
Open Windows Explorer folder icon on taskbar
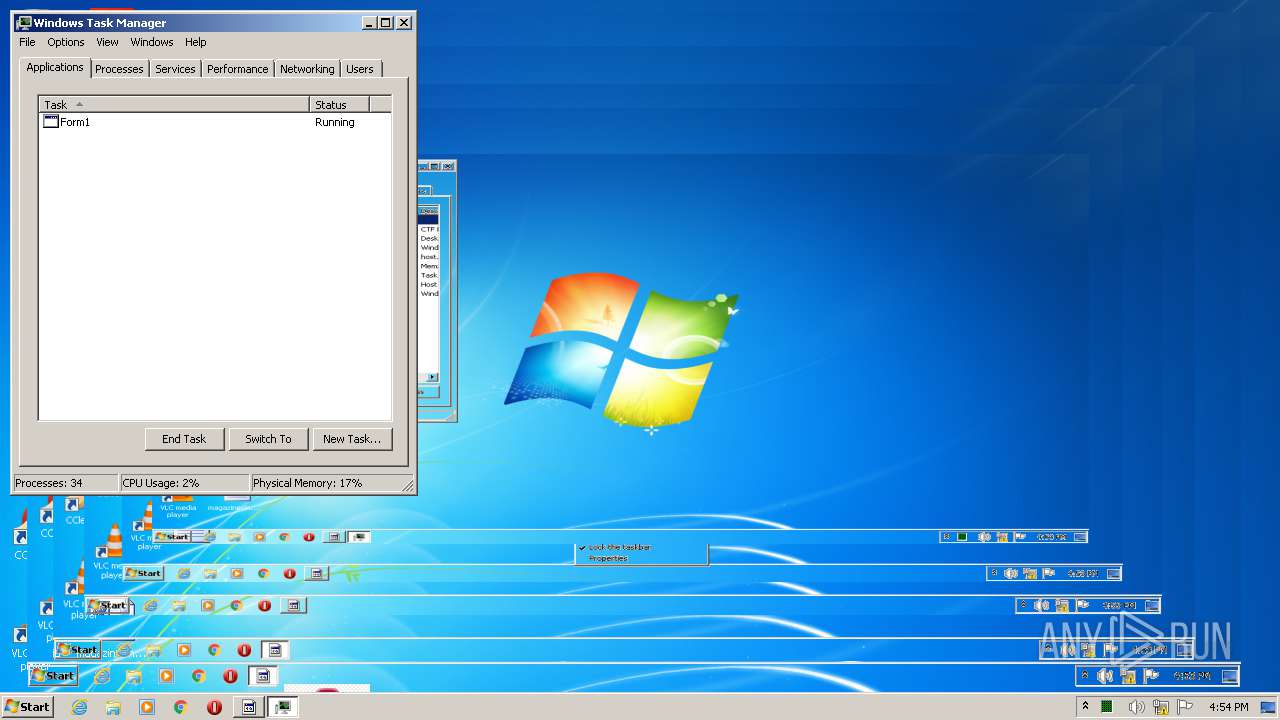click(113, 707)
